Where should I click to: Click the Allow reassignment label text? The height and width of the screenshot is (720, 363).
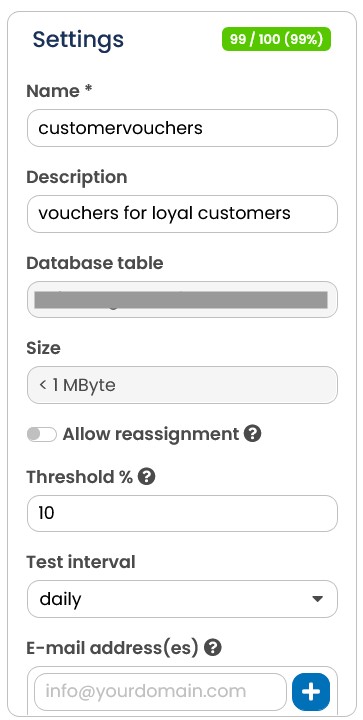coord(151,434)
